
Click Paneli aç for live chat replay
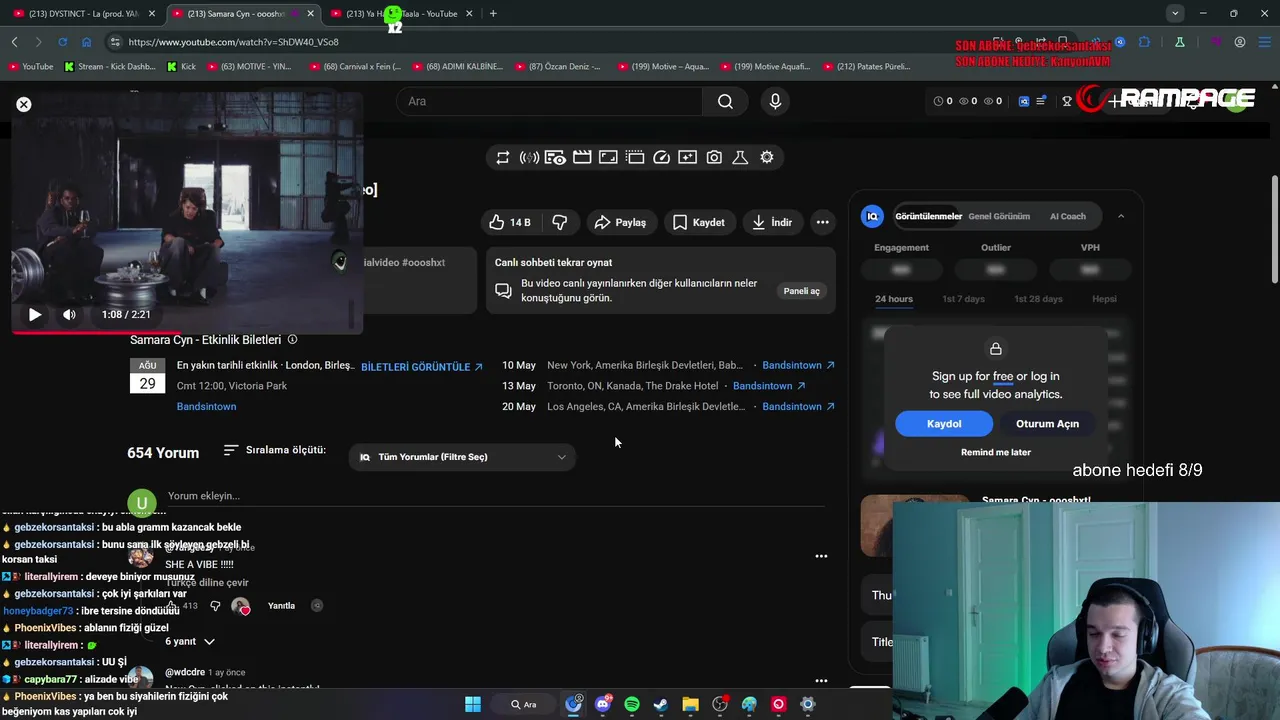pyautogui.click(x=802, y=291)
